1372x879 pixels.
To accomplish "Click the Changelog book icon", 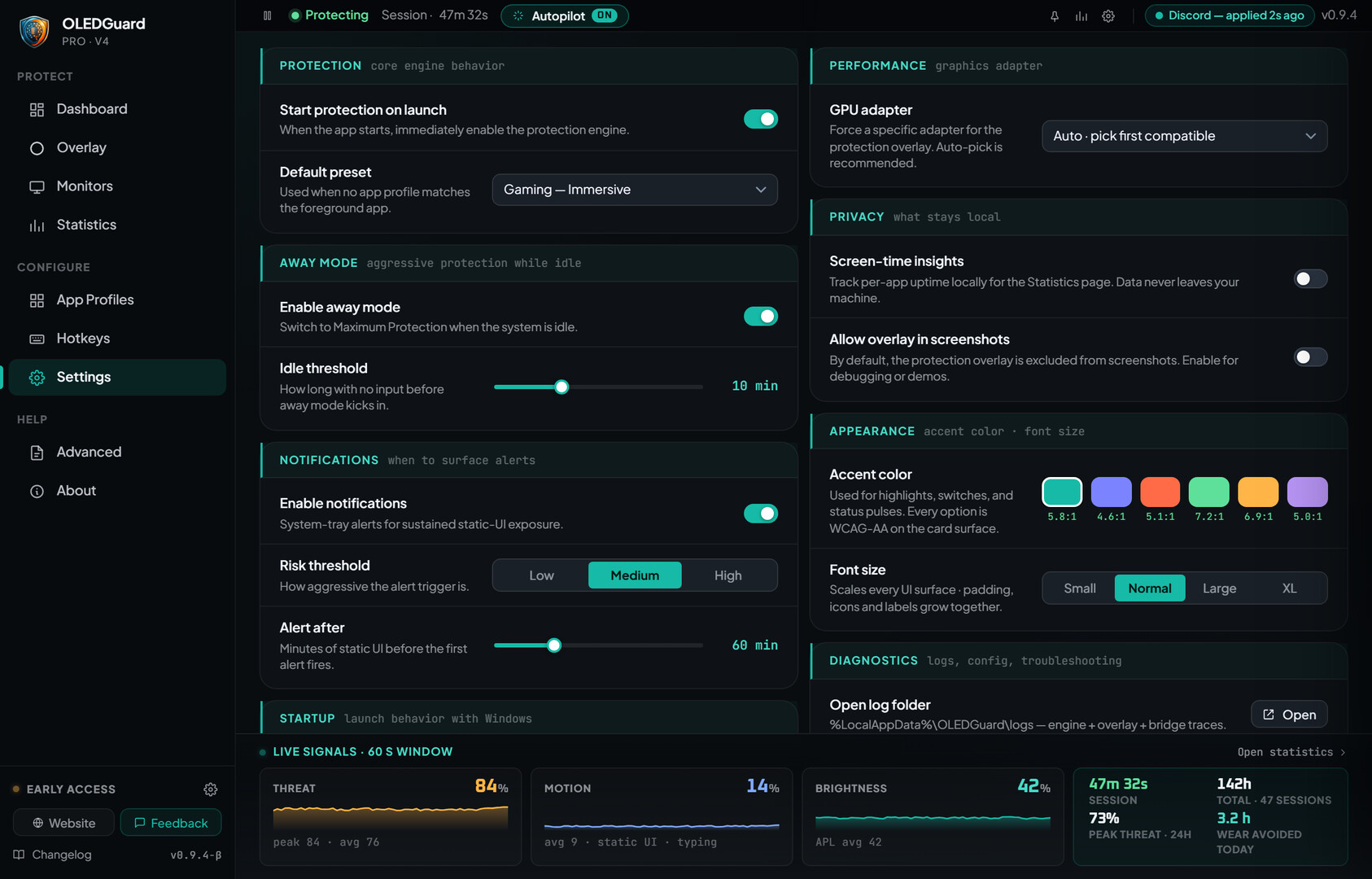I will click(x=19, y=855).
